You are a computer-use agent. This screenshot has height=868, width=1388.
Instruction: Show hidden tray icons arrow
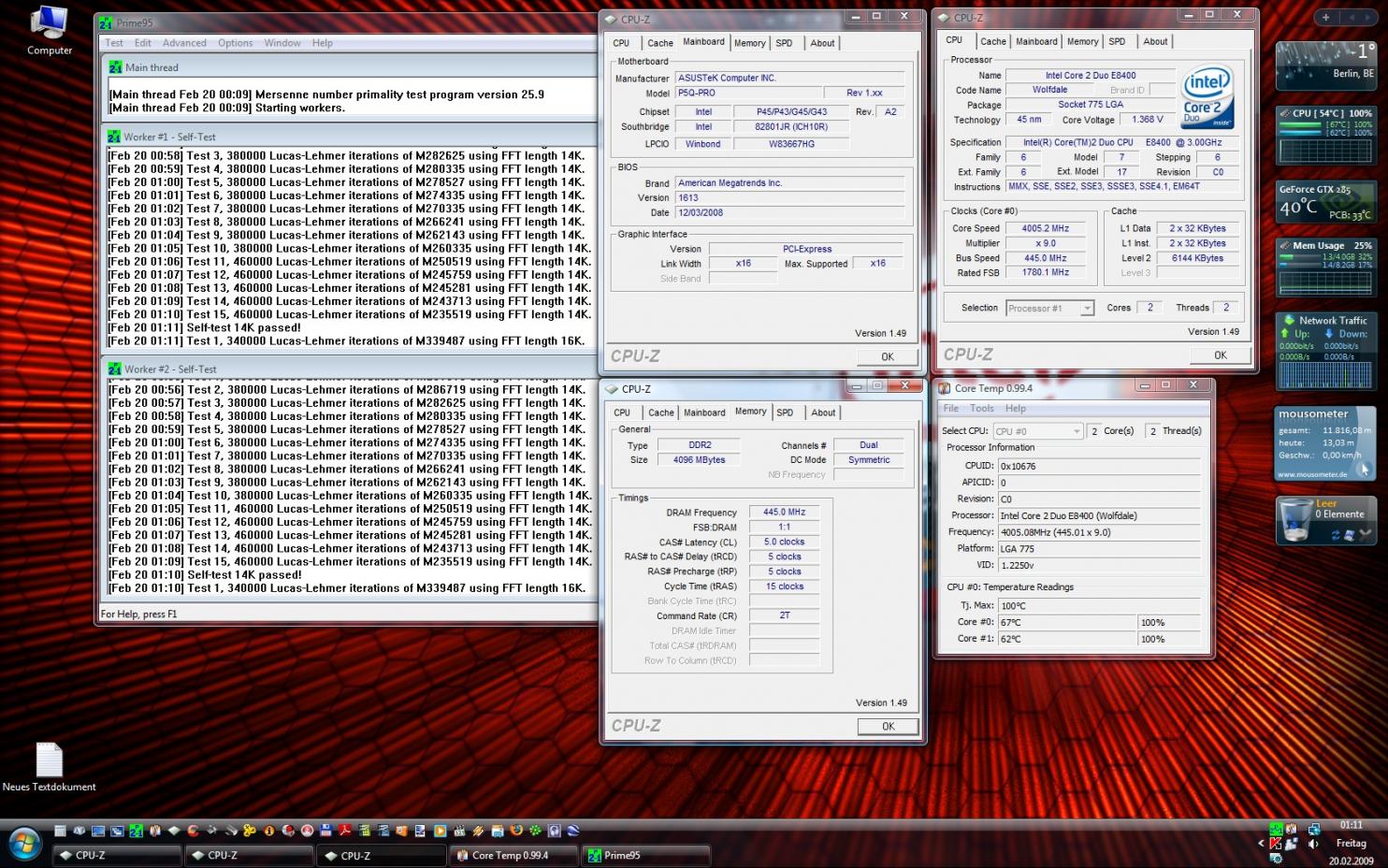pos(1261,844)
